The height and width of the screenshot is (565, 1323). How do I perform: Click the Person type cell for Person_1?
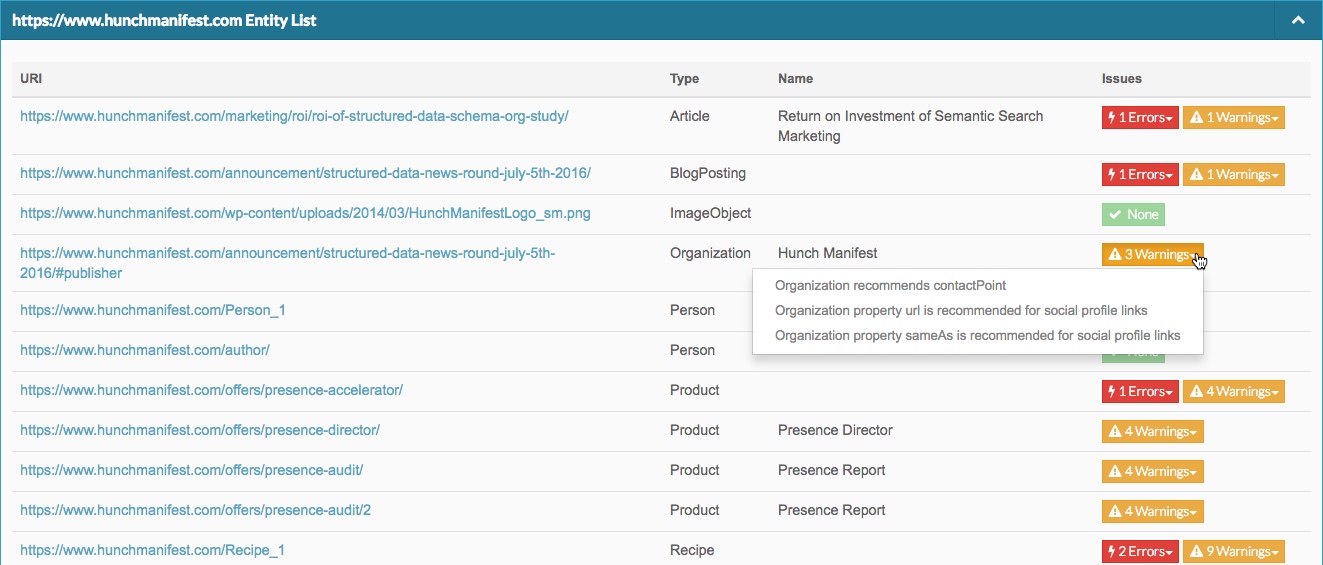(692, 310)
